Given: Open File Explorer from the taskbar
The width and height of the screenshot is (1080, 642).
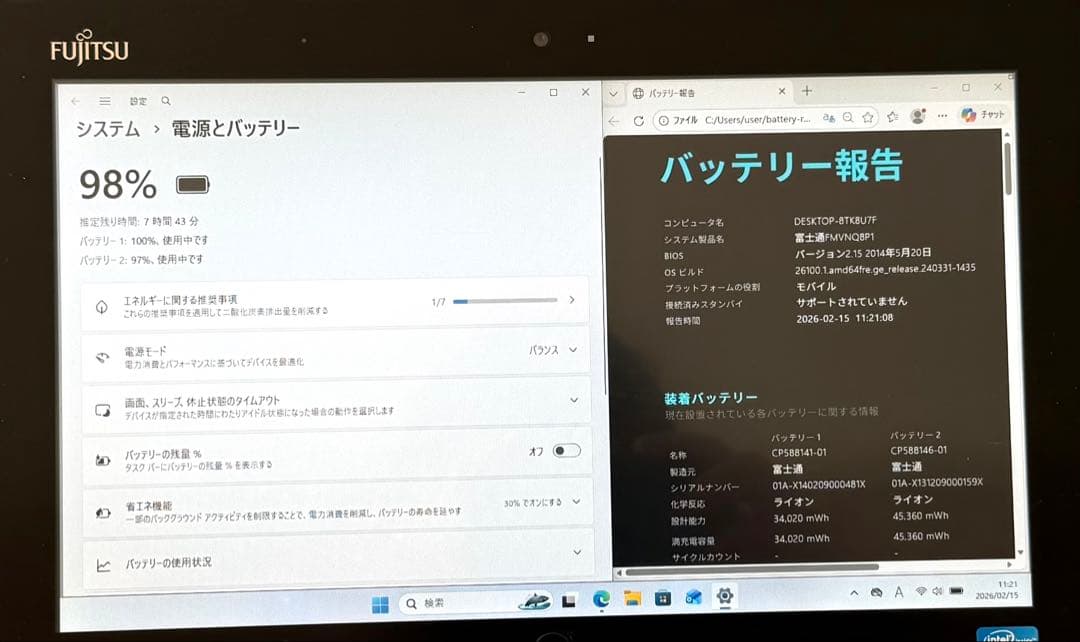Looking at the screenshot, I should [632, 599].
